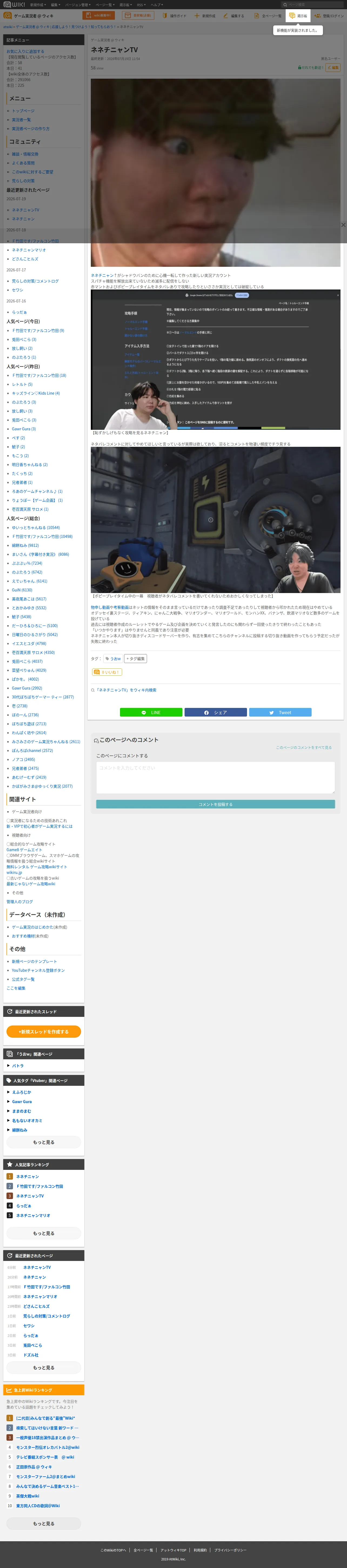
Task: Open このページのコメントをすべて見る link
Action: click(x=304, y=747)
